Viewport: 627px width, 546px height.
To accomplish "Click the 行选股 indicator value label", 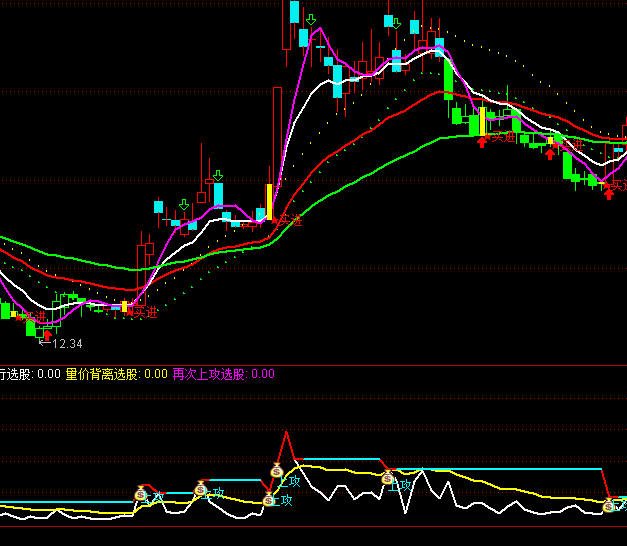I will (30, 374).
